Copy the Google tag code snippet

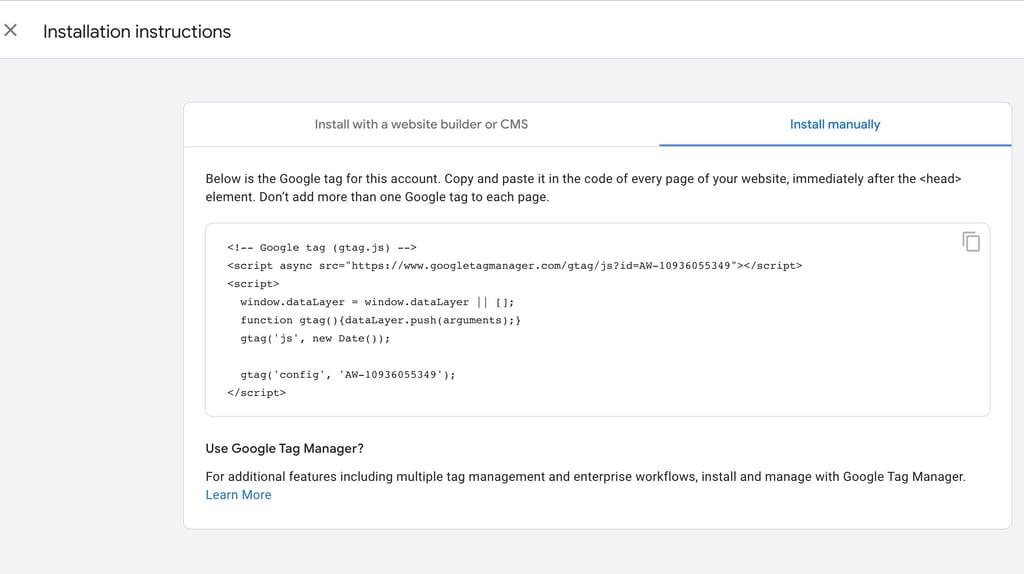click(x=970, y=241)
